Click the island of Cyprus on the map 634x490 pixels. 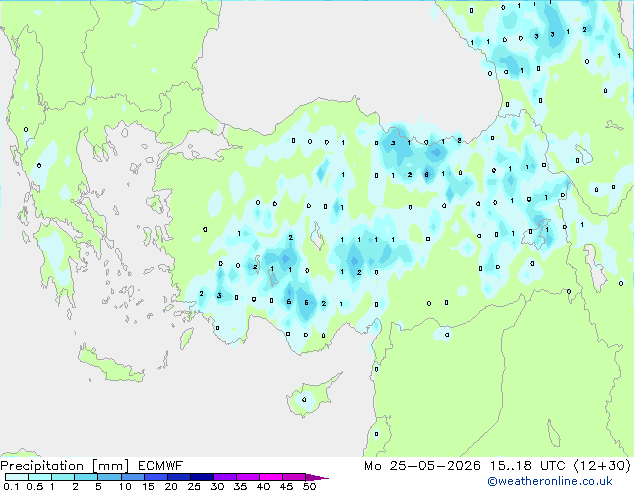click(x=311, y=397)
